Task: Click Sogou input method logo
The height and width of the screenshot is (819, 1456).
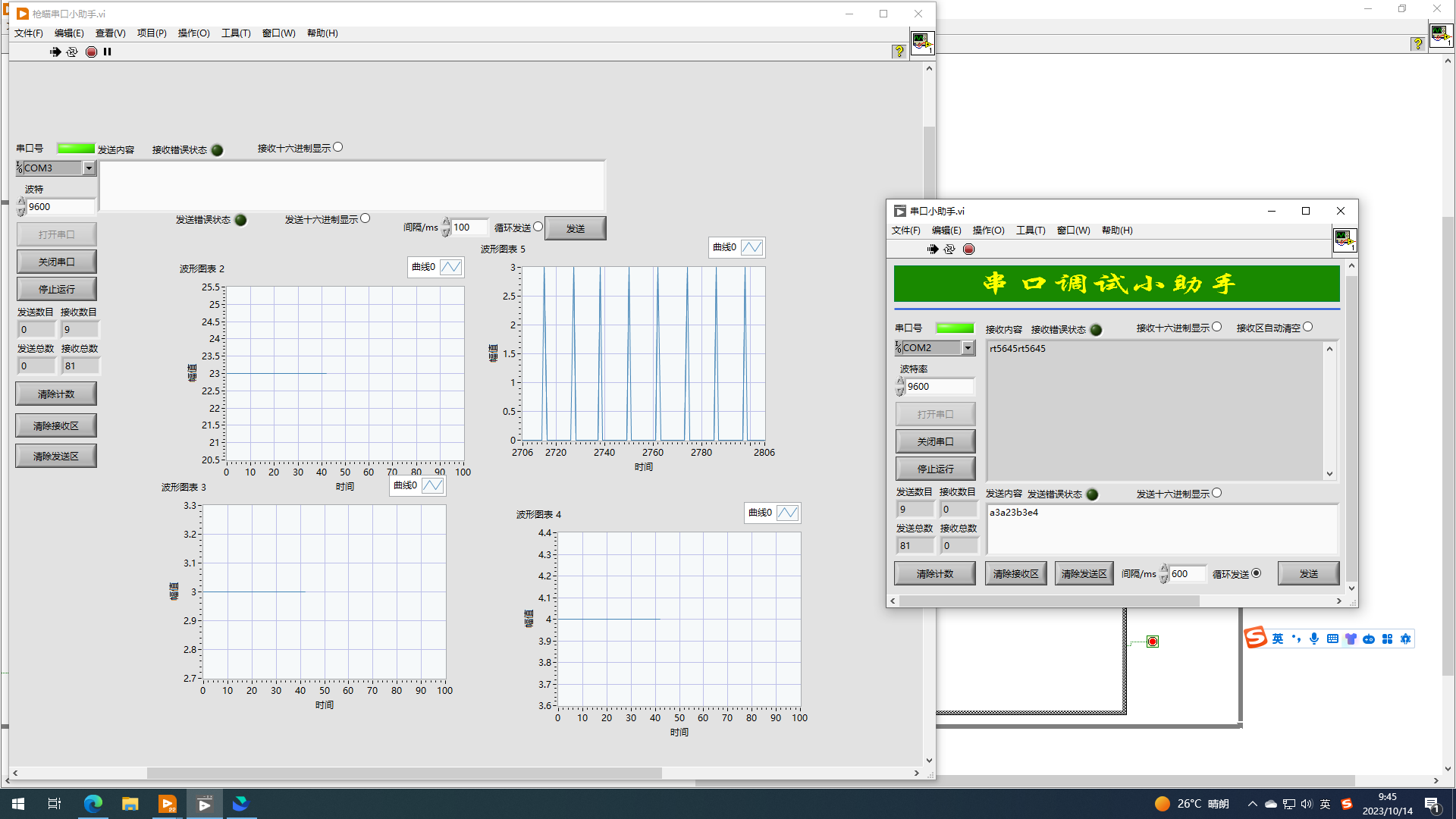Action: point(1256,638)
